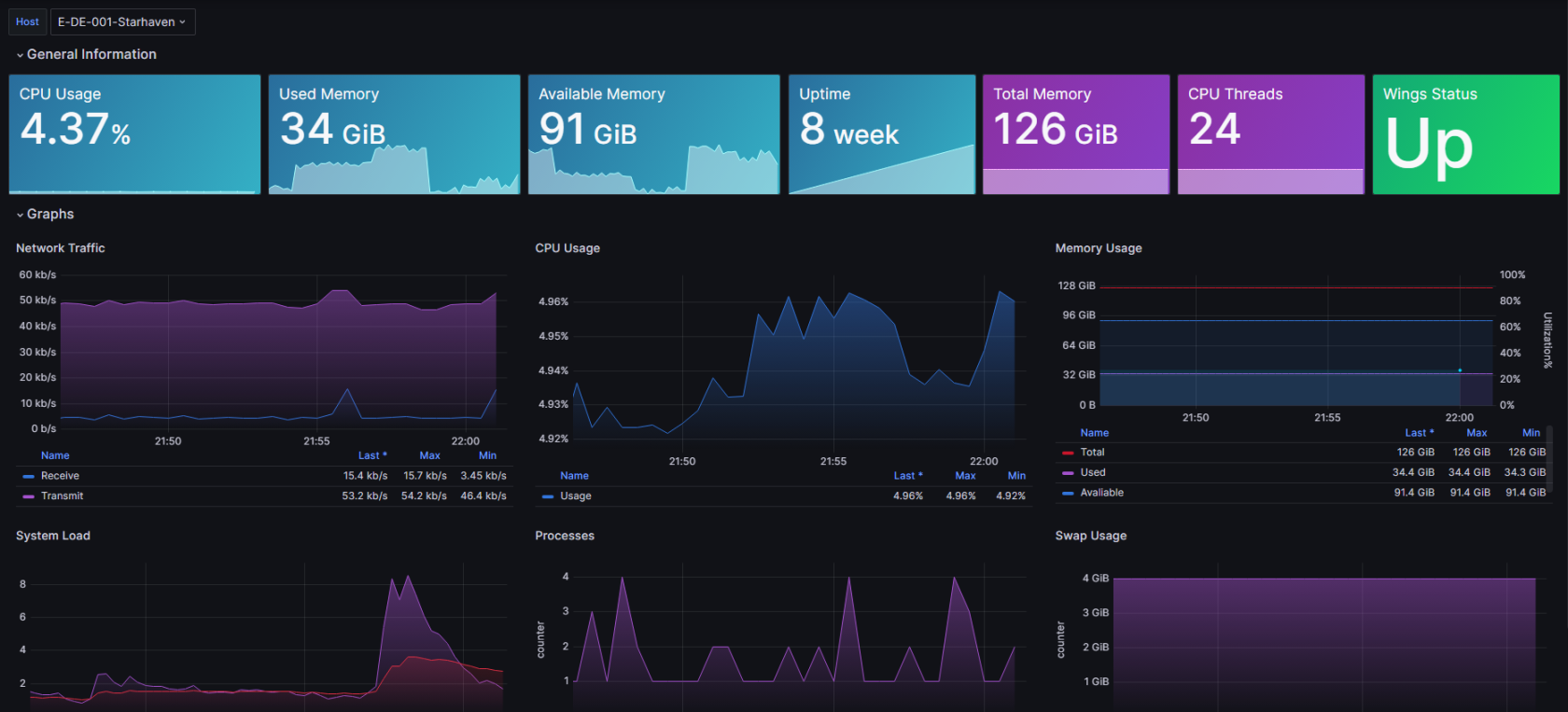Sort CPU Usage legend by Max column
The height and width of the screenshot is (712, 1568).
(x=965, y=476)
